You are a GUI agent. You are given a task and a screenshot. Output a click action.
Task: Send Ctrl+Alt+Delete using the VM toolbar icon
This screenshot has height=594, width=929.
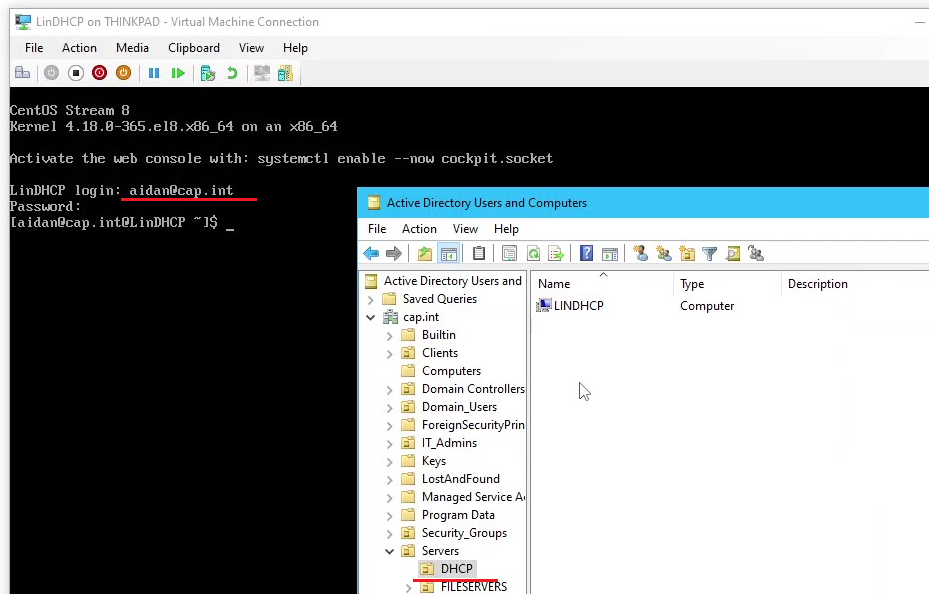[23, 73]
